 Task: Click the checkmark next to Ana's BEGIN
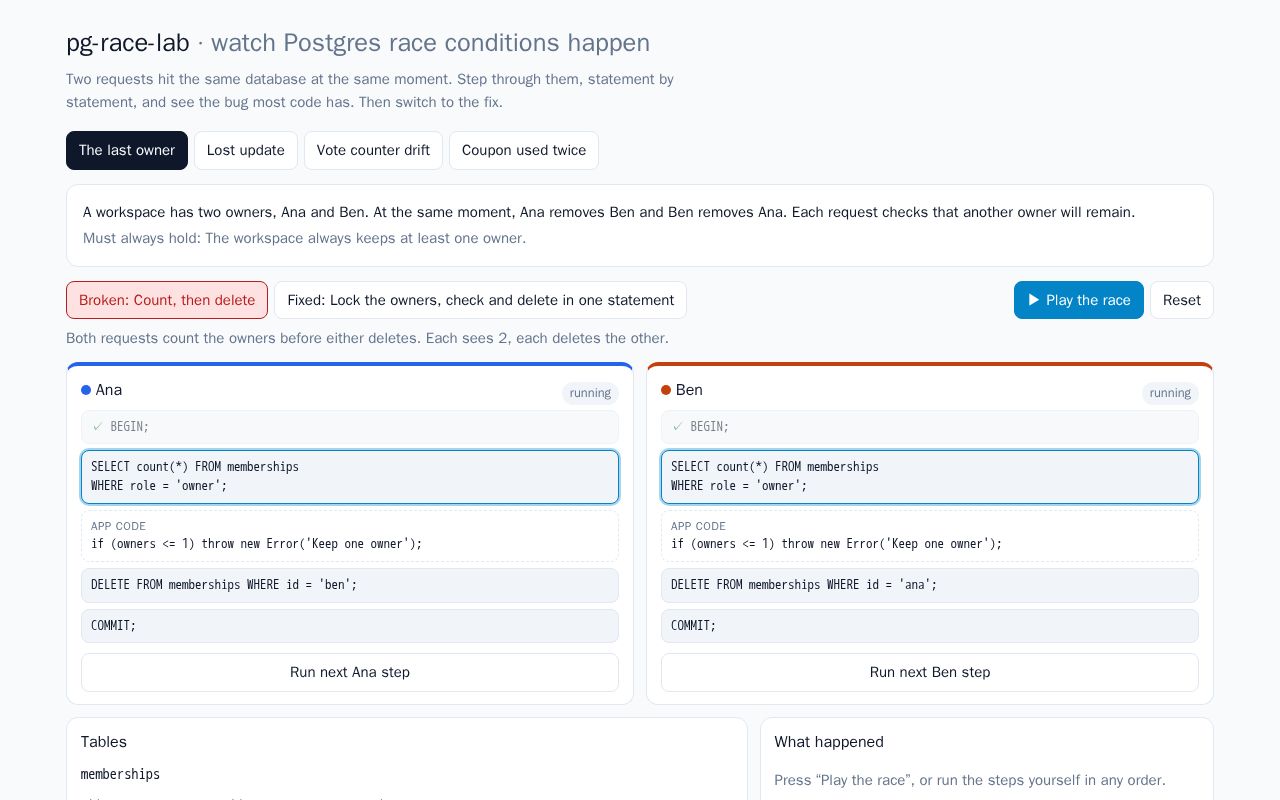[x=98, y=427]
